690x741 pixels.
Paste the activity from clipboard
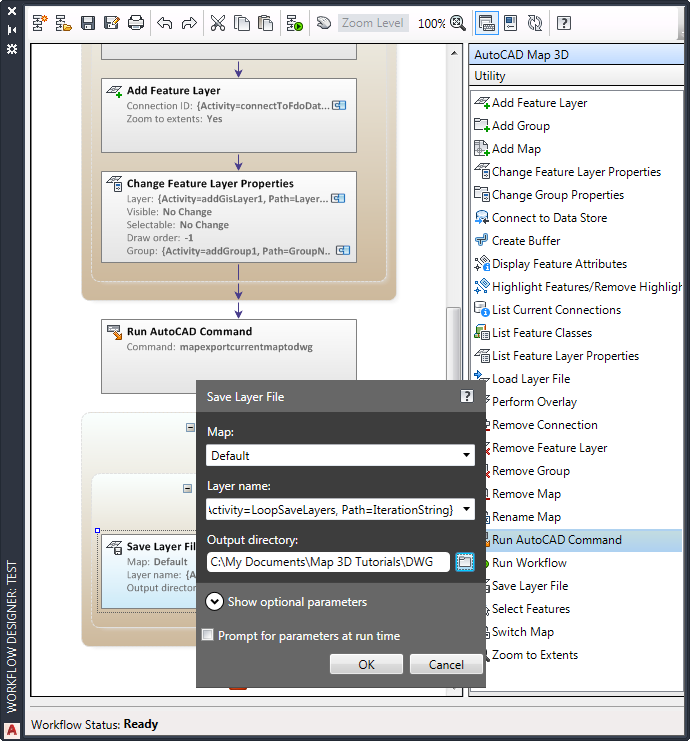(x=266, y=23)
